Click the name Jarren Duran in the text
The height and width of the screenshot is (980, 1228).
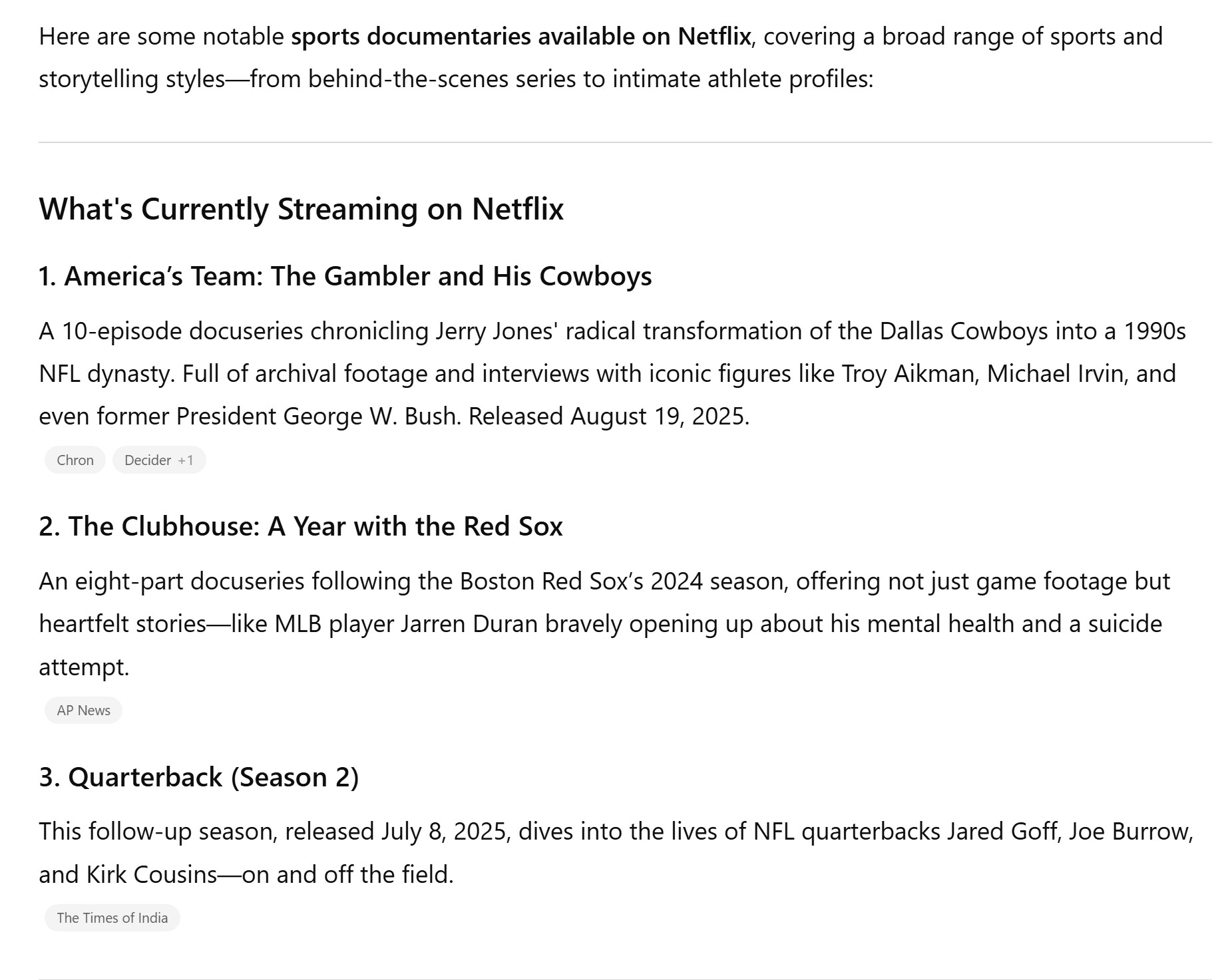point(469,624)
